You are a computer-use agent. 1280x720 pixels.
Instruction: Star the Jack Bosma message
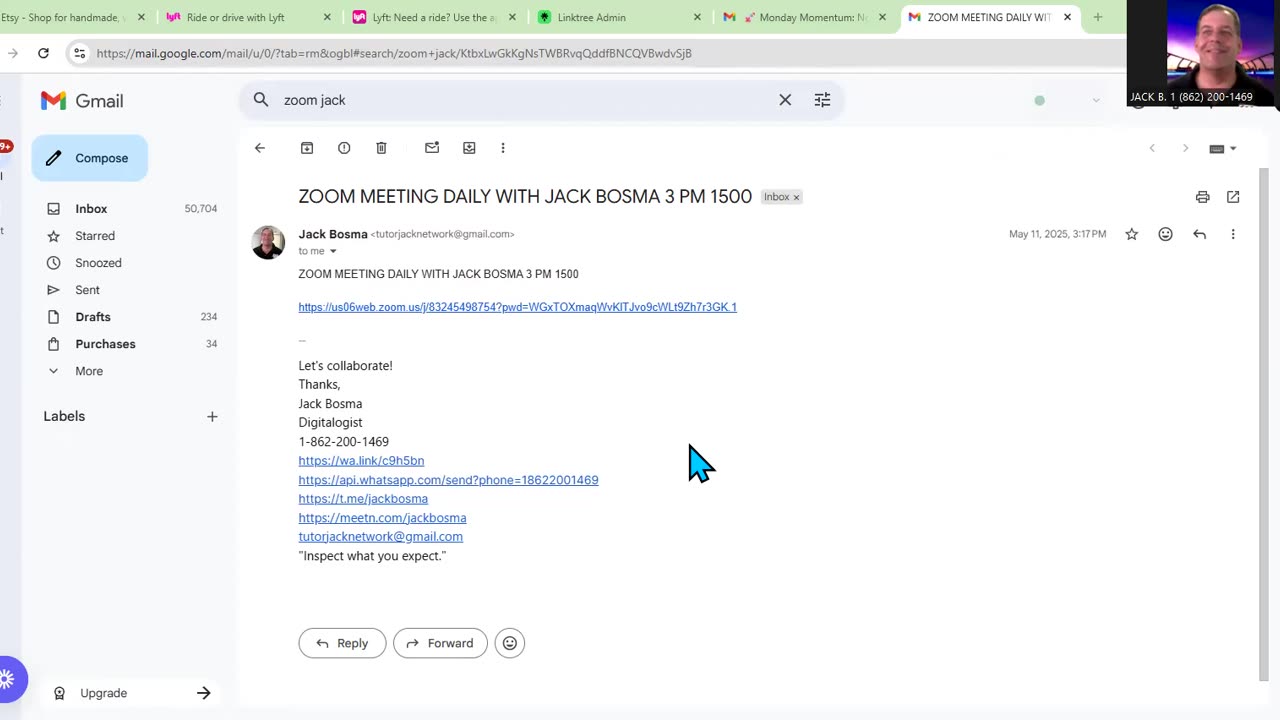click(x=1132, y=234)
